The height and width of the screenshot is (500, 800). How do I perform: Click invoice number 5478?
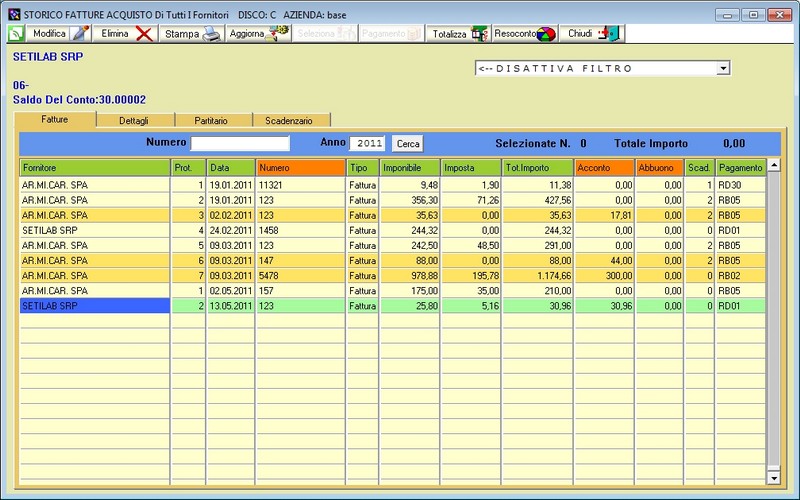tap(301, 276)
